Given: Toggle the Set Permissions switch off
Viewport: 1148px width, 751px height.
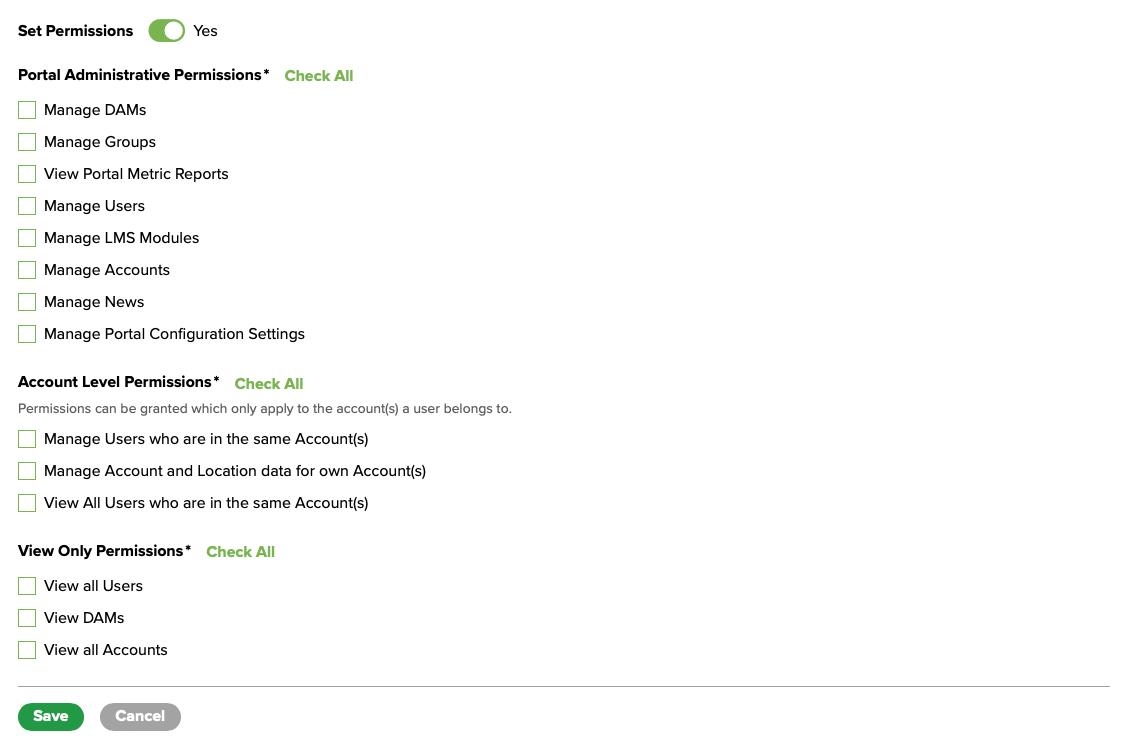Looking at the screenshot, I should 167,31.
